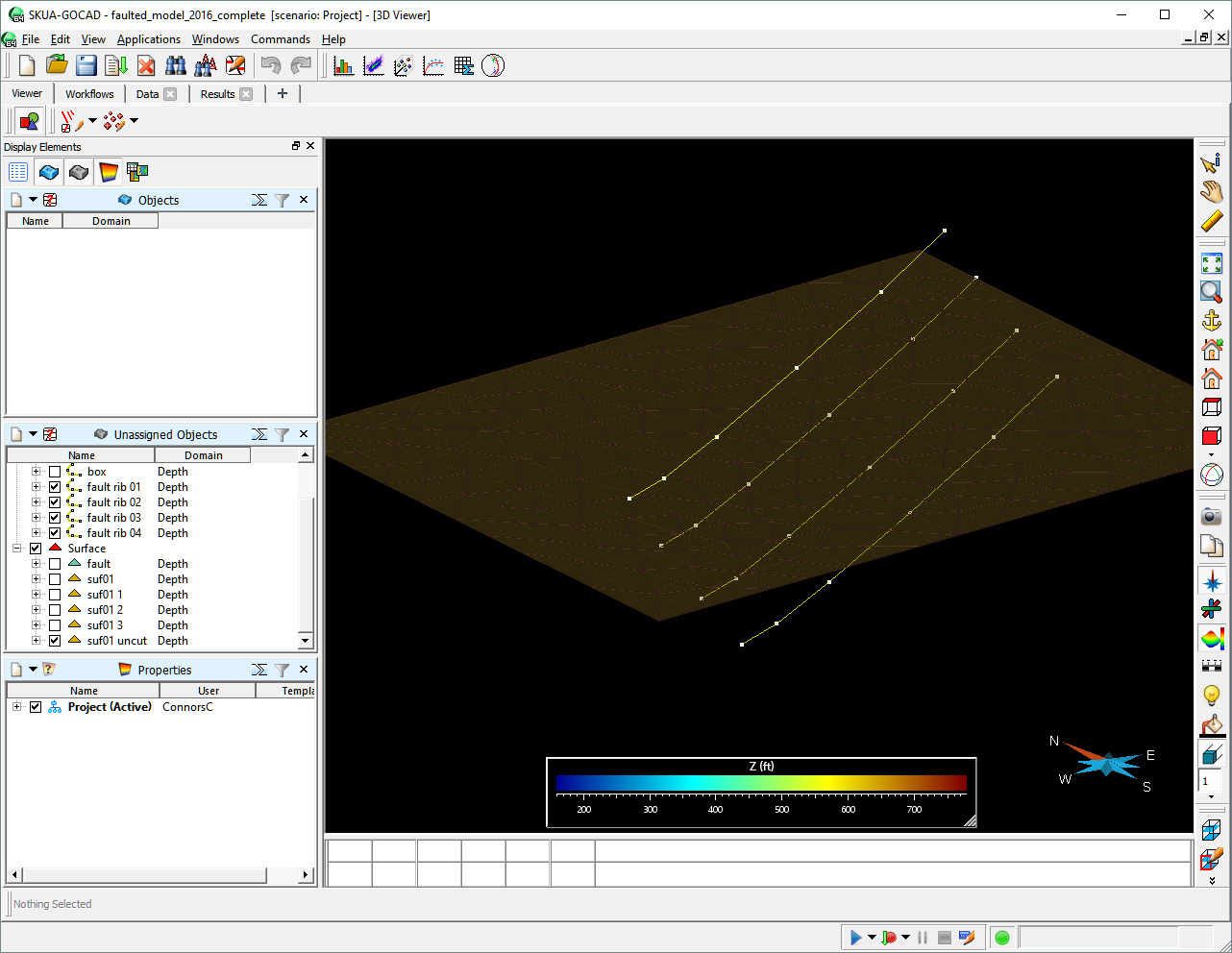Image resolution: width=1232 pixels, height=953 pixels.
Task: Sort by Domain column in Unassigned Objects
Action: click(203, 455)
